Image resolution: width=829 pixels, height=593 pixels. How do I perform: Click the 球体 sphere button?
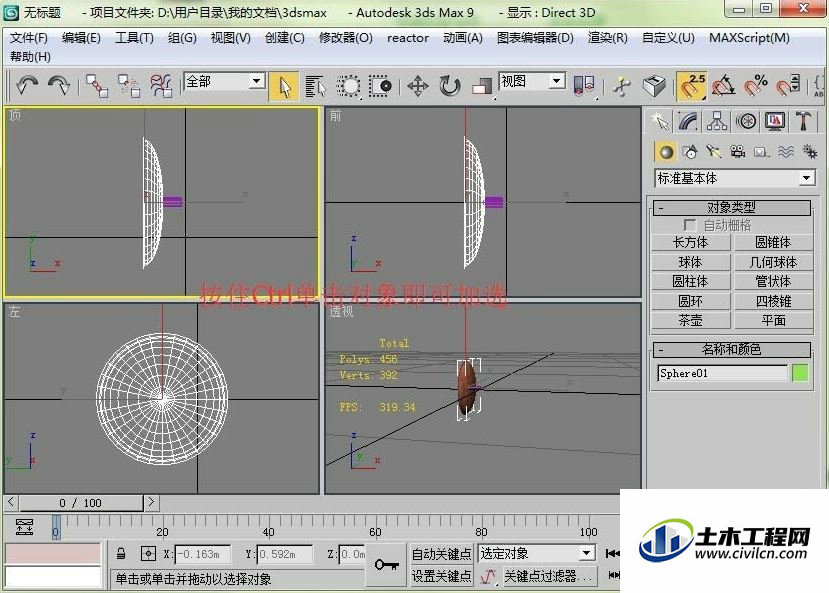(690, 262)
